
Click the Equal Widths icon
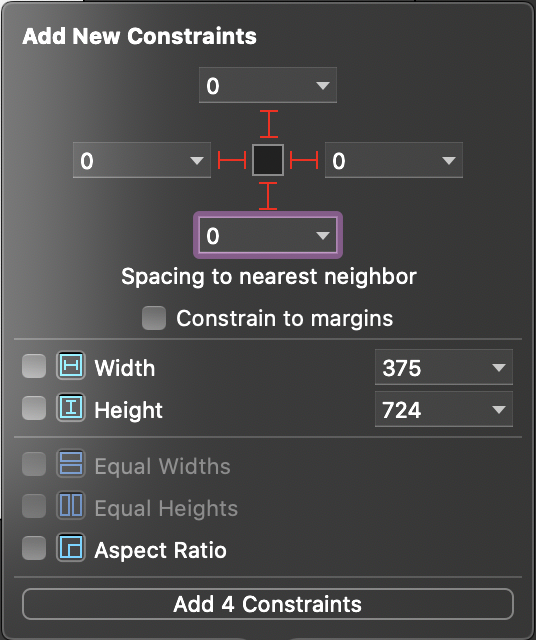(x=71, y=463)
